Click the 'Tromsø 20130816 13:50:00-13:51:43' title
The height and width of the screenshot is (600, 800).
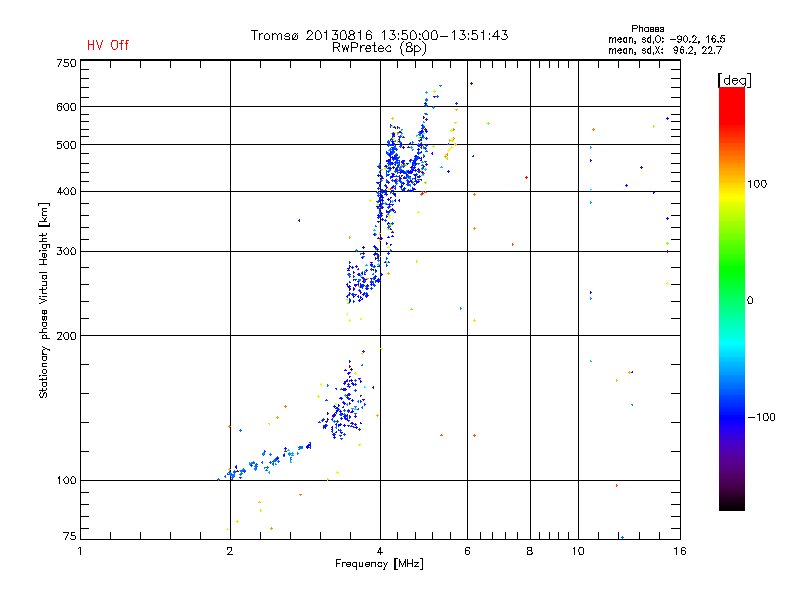[x=379, y=35]
